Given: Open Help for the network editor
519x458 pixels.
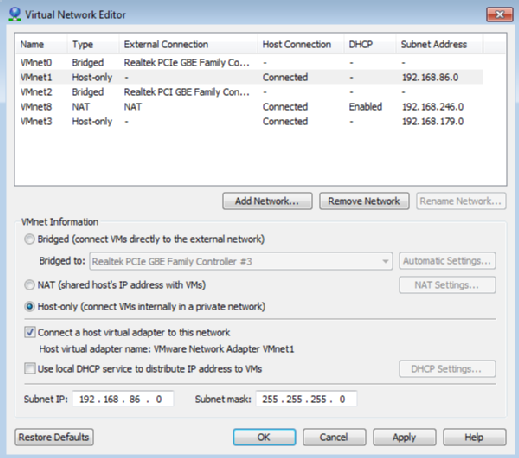Looking at the screenshot, I should tap(474, 437).
